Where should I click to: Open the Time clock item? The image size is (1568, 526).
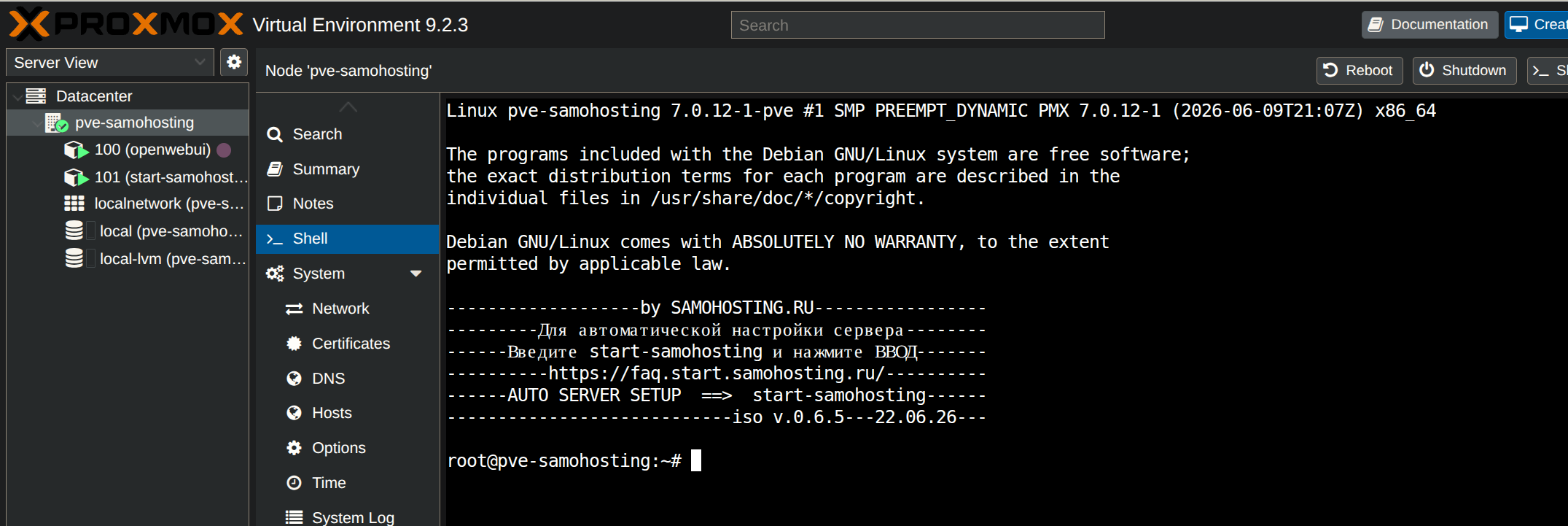[347, 483]
